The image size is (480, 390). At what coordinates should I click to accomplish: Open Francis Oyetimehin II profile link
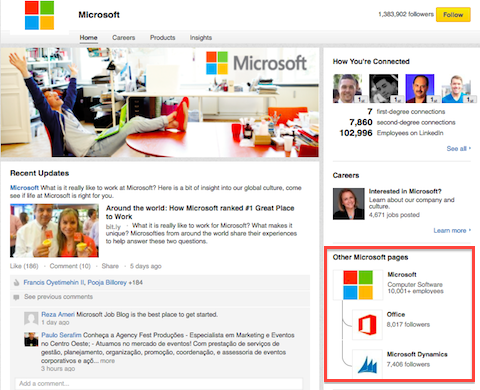(54, 283)
